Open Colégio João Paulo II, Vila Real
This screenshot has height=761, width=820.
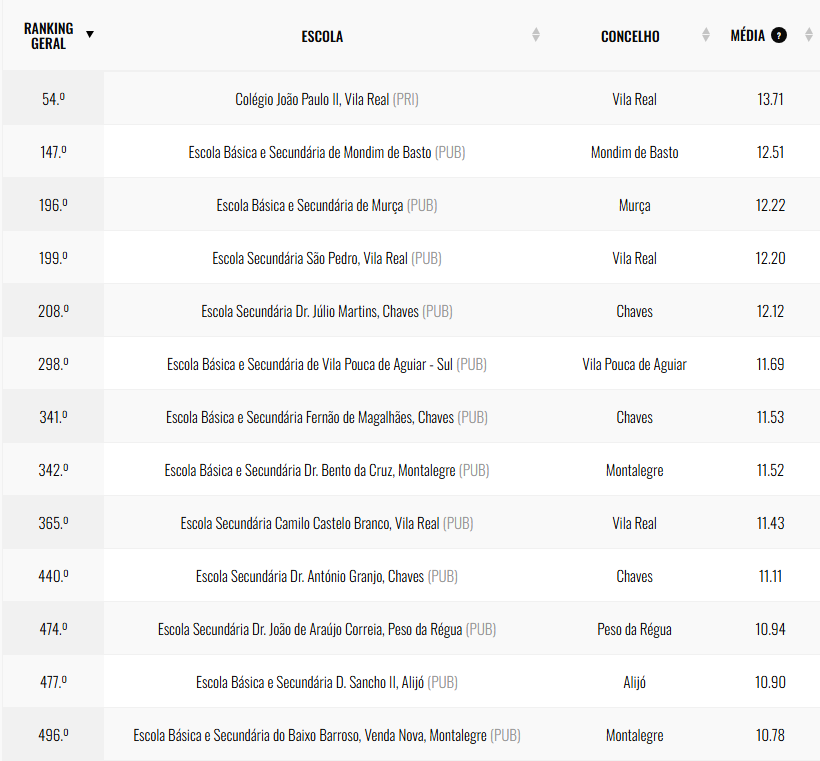(x=313, y=100)
